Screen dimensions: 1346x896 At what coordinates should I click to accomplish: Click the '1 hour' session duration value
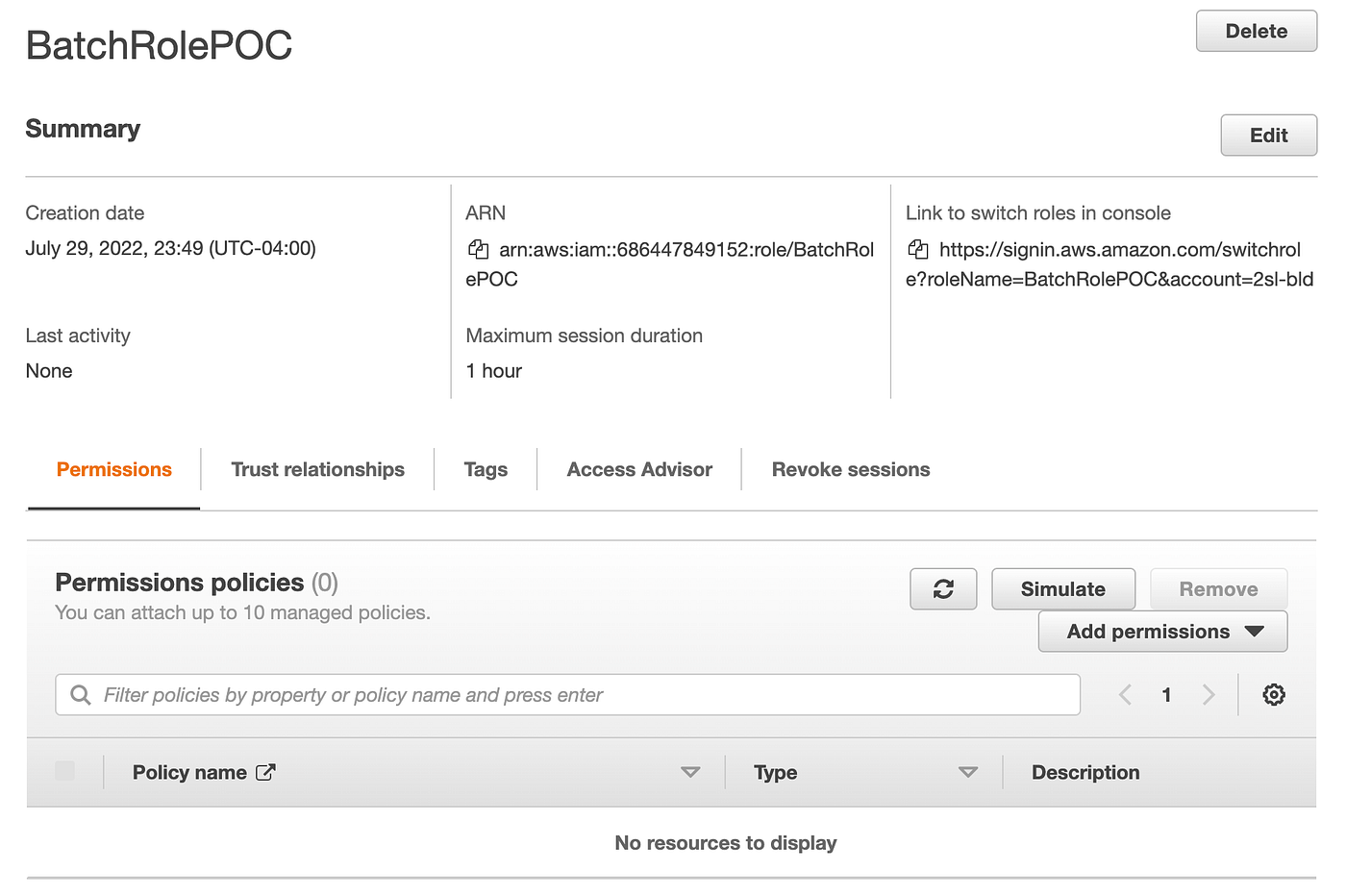tap(494, 371)
